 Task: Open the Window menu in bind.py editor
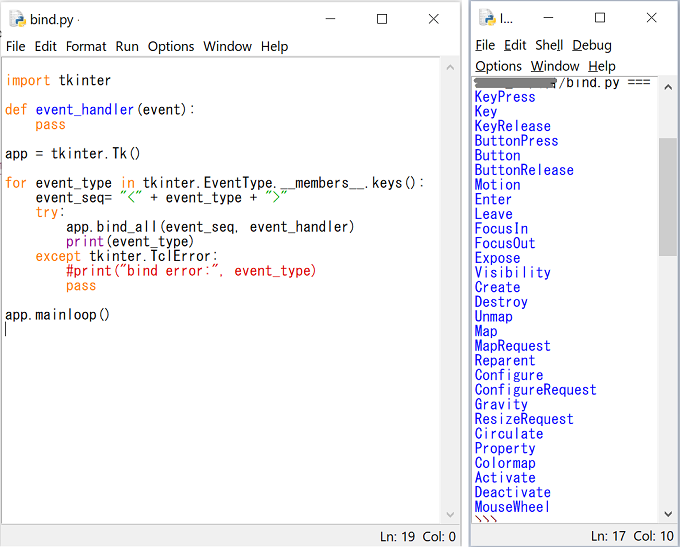pyautogui.click(x=227, y=46)
